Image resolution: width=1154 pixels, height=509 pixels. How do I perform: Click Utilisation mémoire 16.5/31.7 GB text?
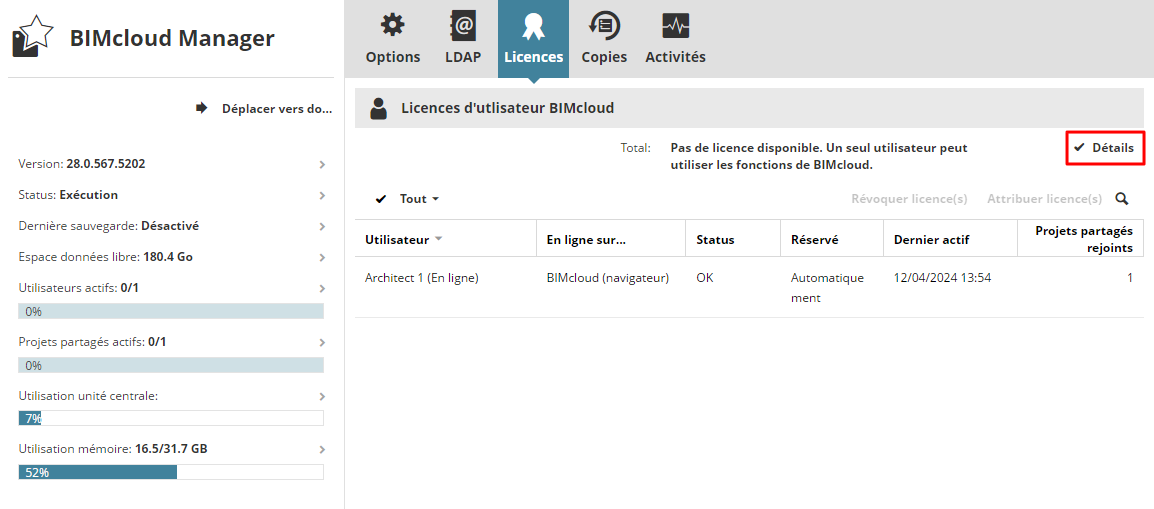point(113,449)
